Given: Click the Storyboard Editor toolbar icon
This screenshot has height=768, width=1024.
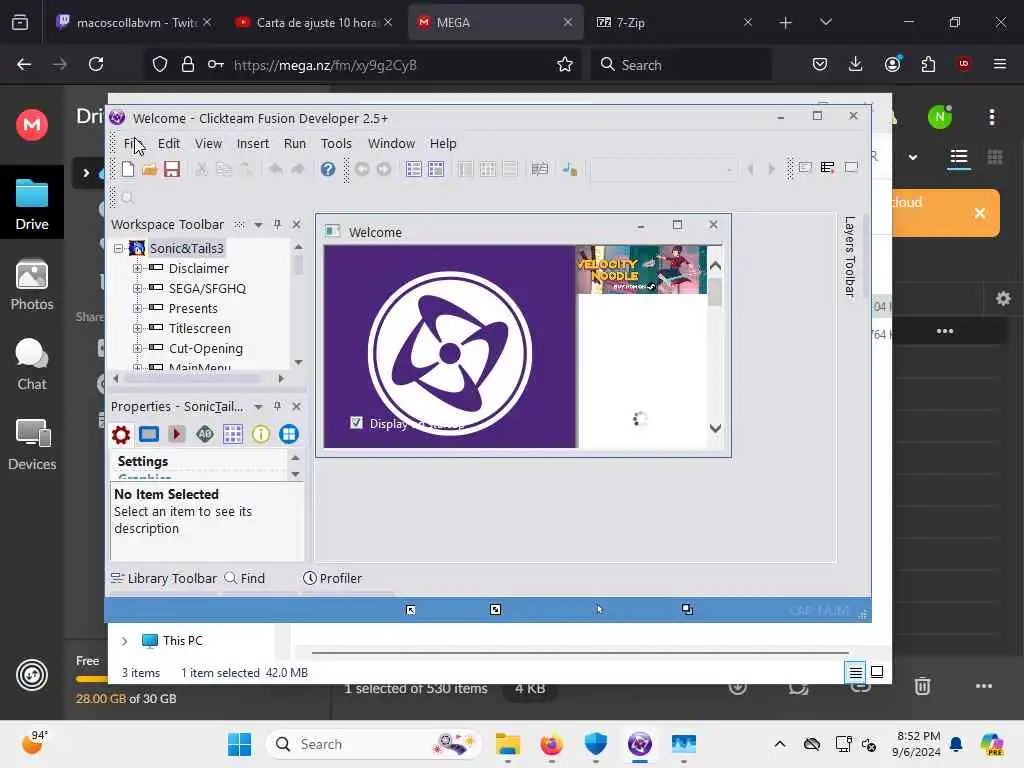Looking at the screenshot, I should pyautogui.click(x=413, y=169).
